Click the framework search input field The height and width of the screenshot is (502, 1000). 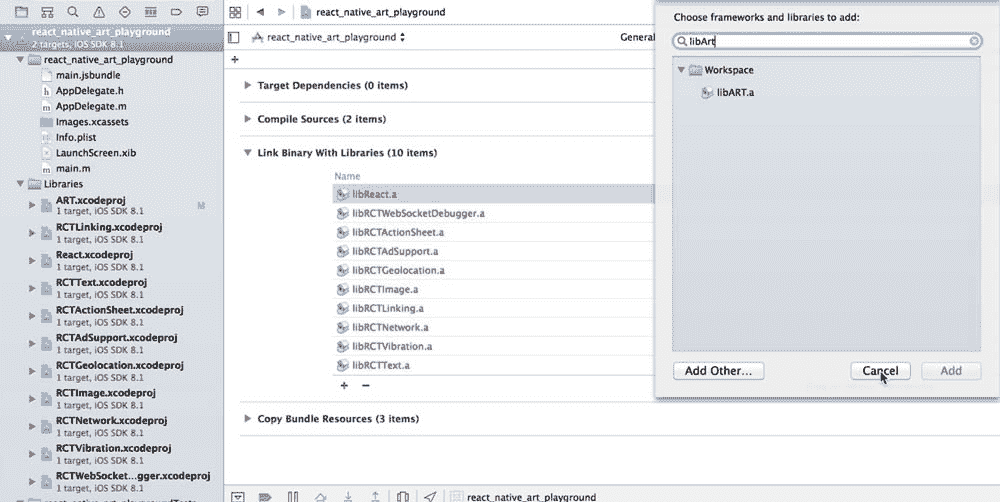[820, 42]
